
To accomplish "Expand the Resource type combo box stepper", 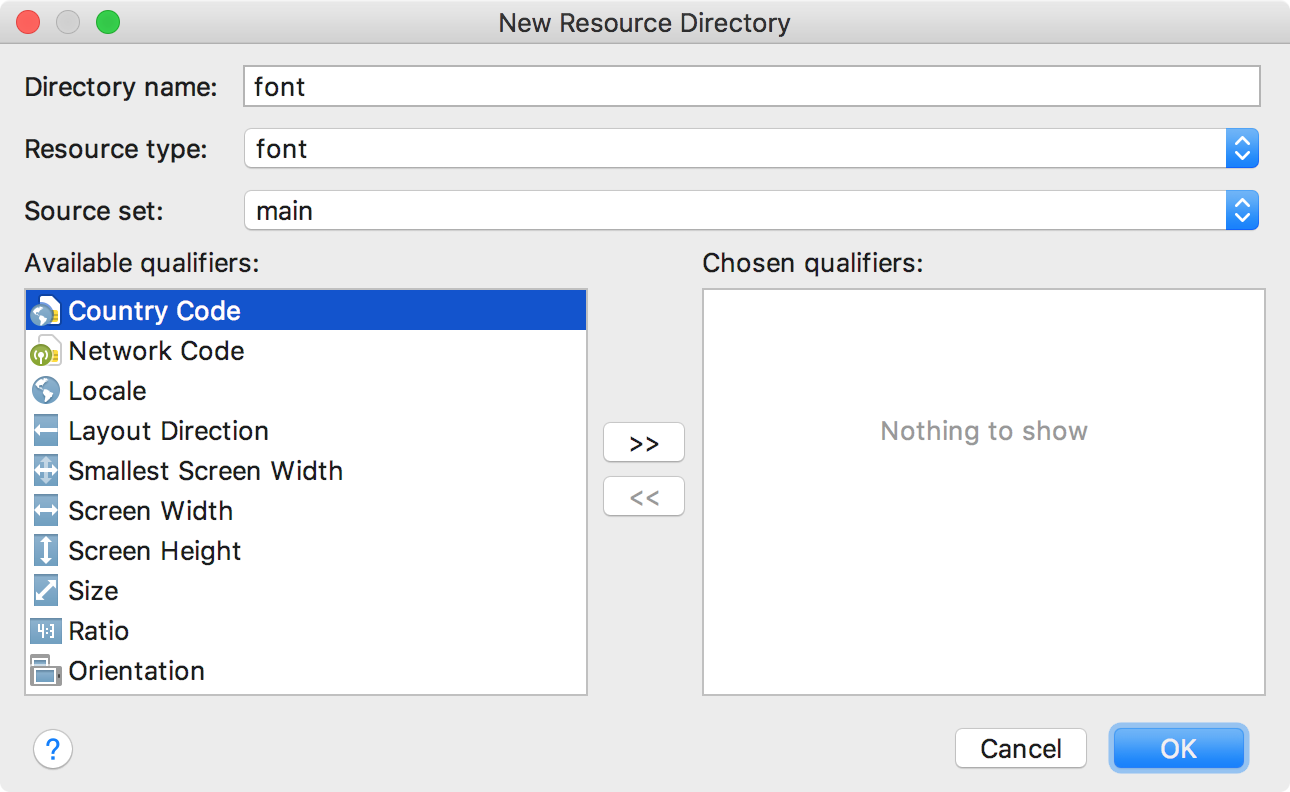I will [x=1241, y=148].
